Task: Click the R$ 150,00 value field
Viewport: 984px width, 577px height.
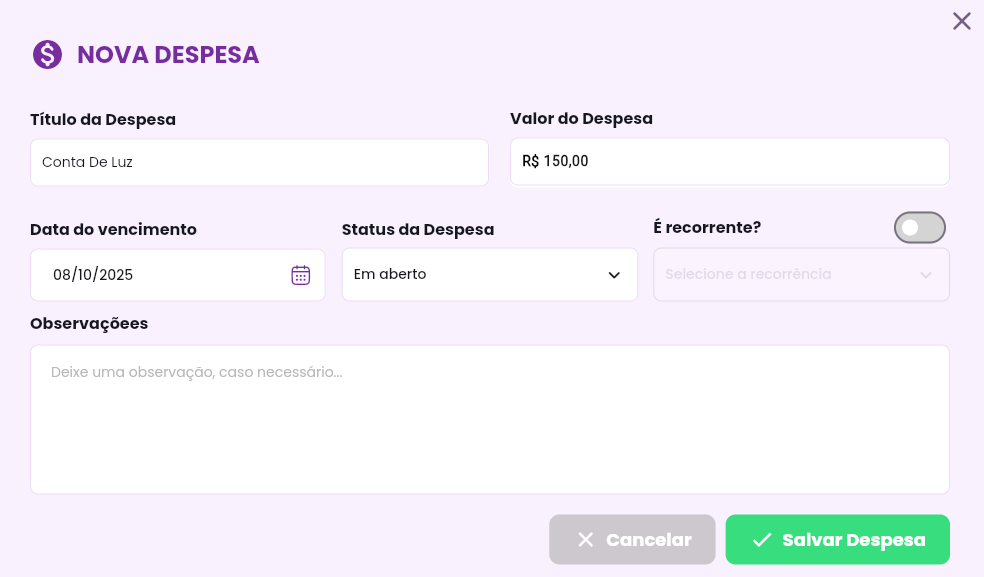Action: pyautogui.click(x=729, y=161)
